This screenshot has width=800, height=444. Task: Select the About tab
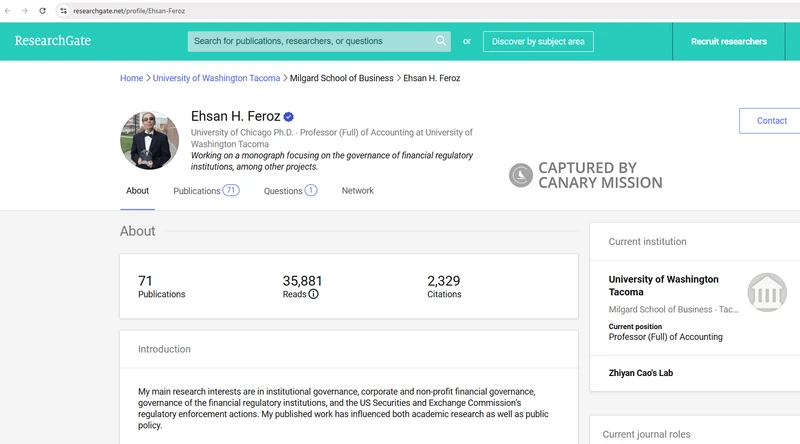point(137,191)
